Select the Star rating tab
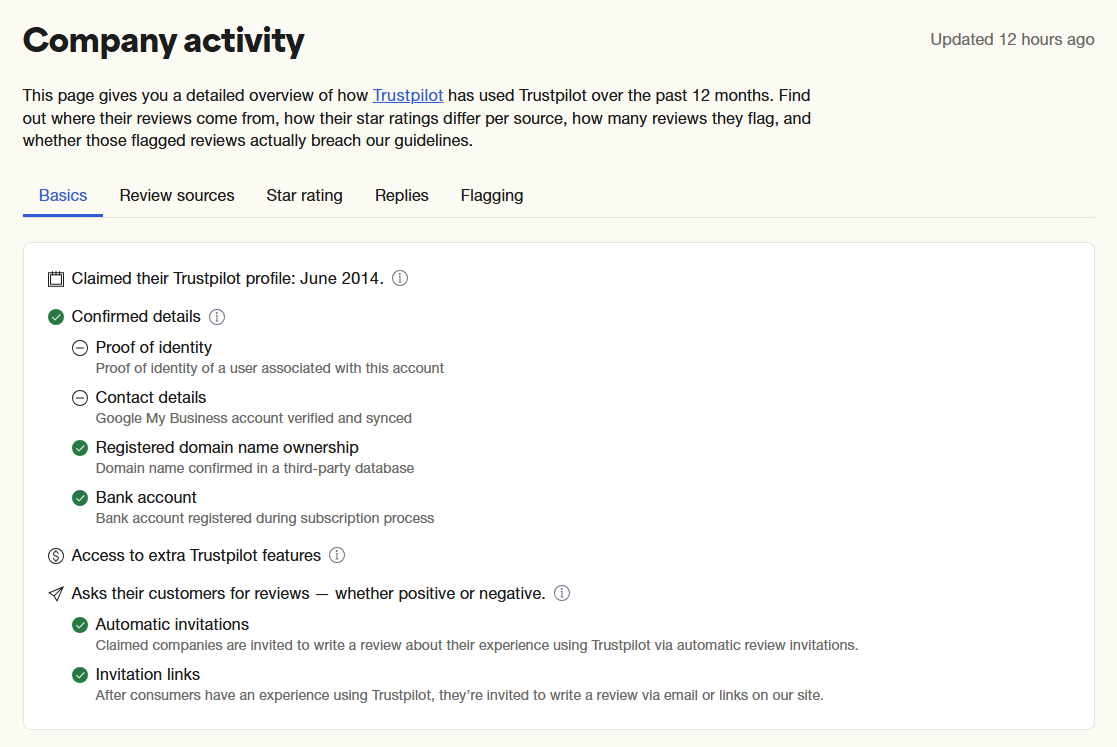 (304, 195)
